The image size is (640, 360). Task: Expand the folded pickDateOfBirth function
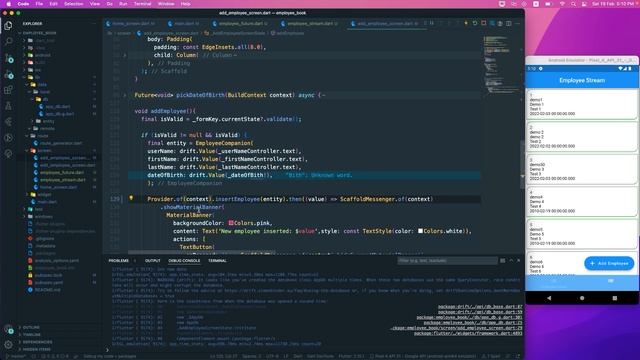(125, 95)
